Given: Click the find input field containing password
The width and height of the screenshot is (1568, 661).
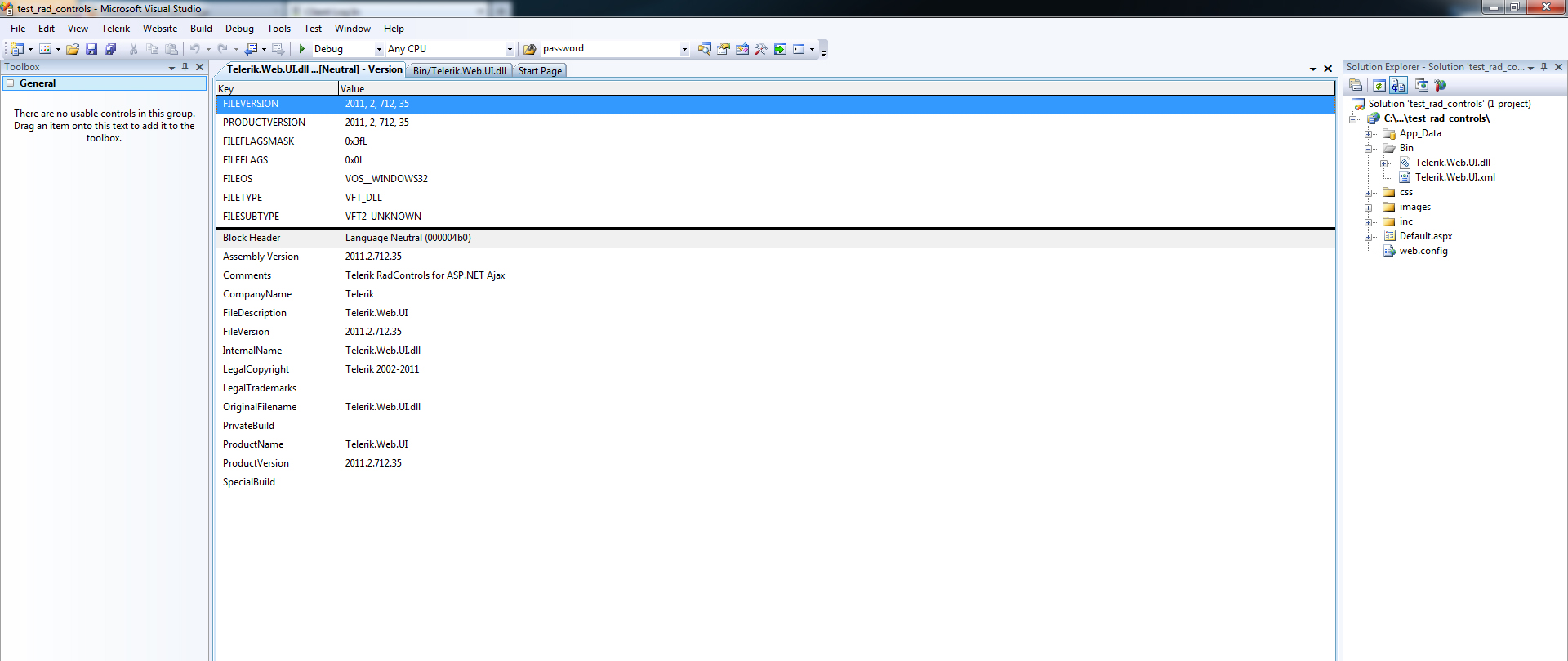Looking at the screenshot, I should [610, 49].
